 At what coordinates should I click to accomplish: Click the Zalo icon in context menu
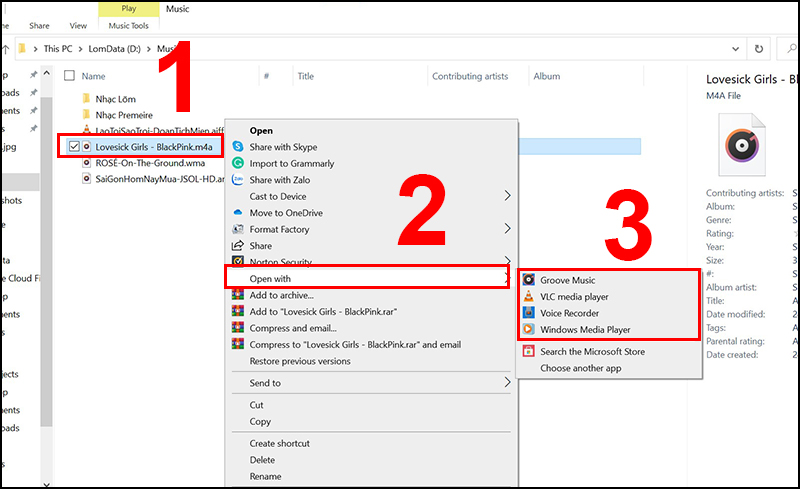coord(238,179)
